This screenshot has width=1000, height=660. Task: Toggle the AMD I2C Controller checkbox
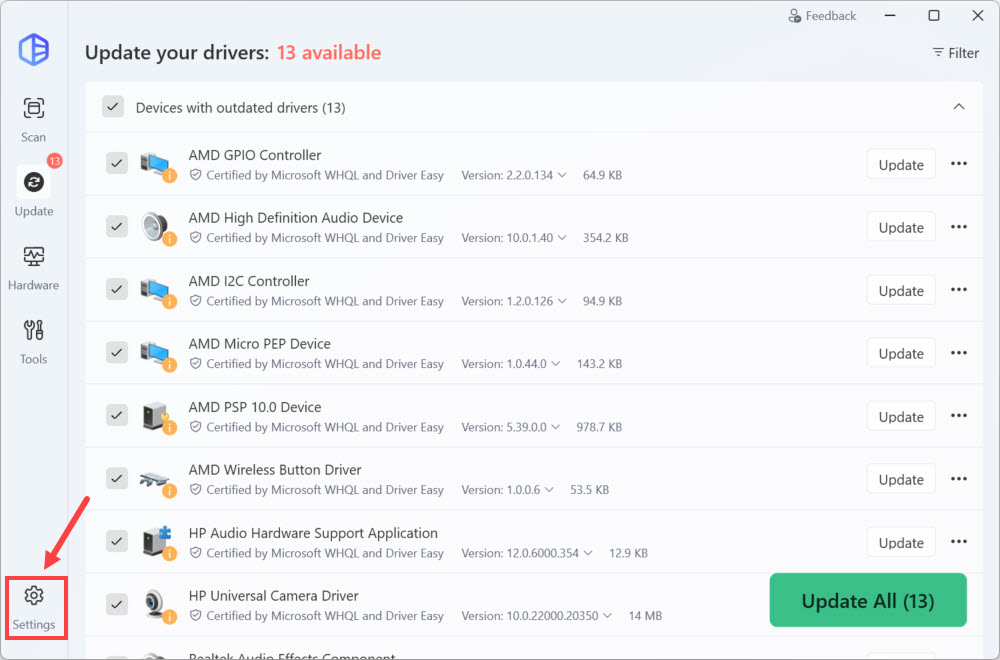pos(117,290)
